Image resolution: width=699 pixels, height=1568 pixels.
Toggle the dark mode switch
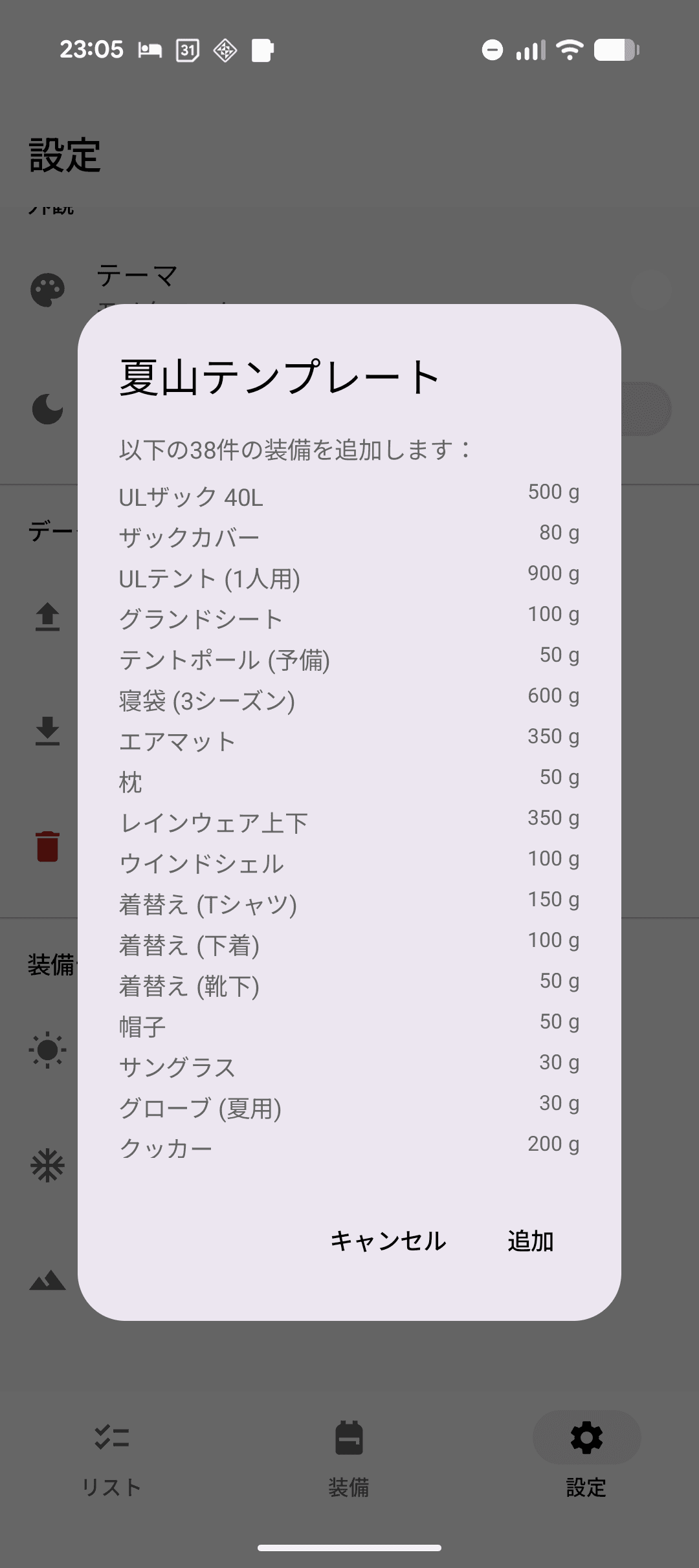point(644,409)
